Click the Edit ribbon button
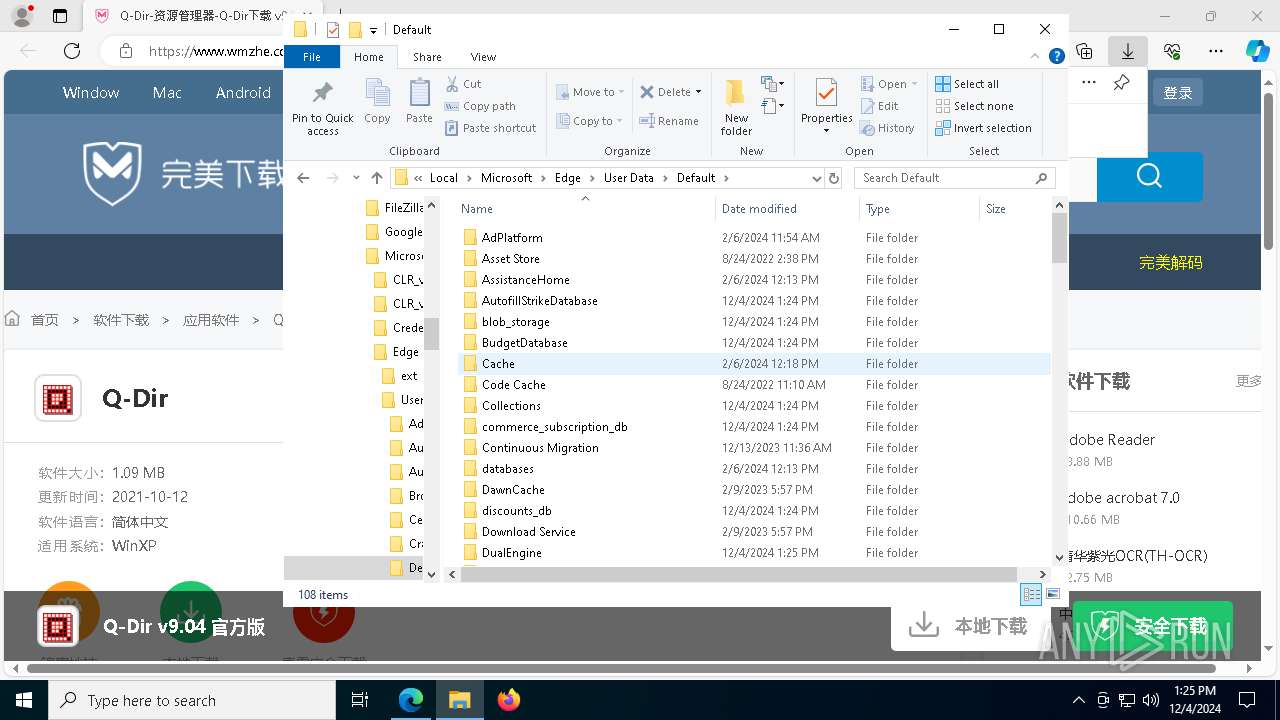The image size is (1280, 720). [x=880, y=106]
